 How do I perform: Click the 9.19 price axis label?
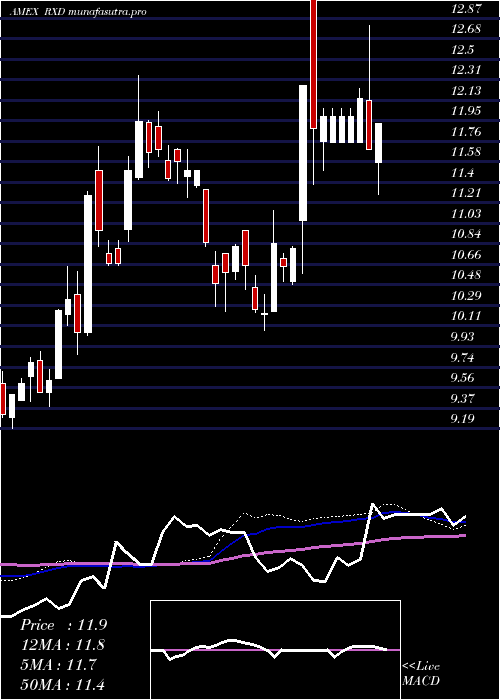[x=464, y=419]
